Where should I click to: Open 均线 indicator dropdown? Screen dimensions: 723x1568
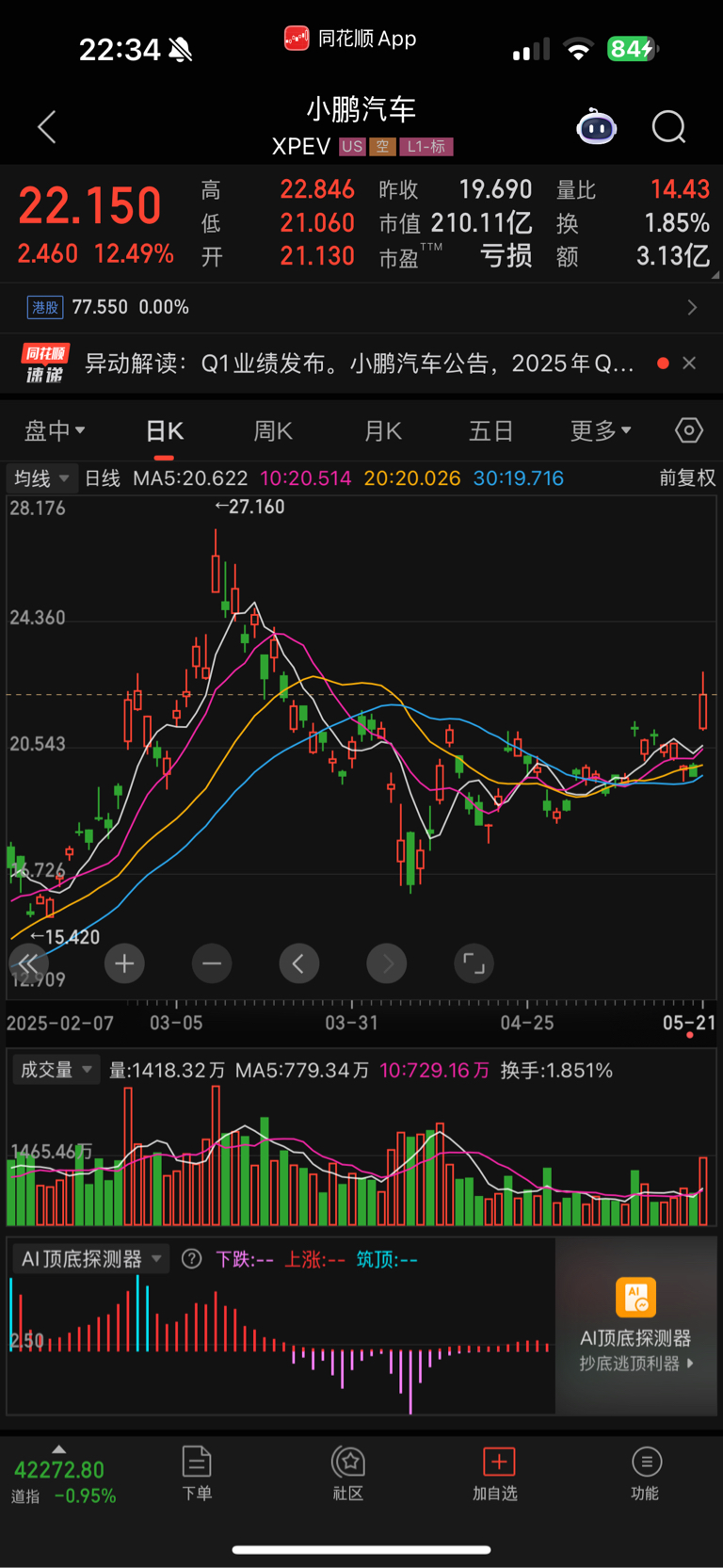41,478
